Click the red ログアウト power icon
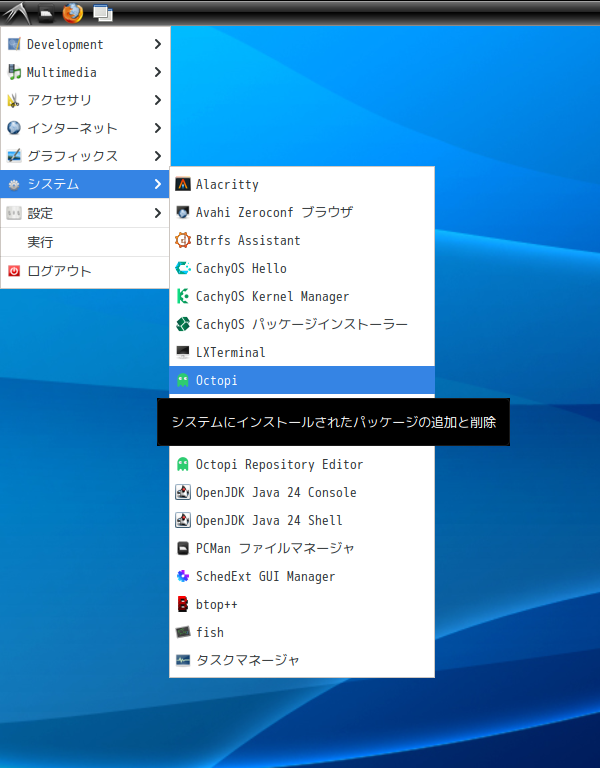600x768 pixels. tap(14, 271)
